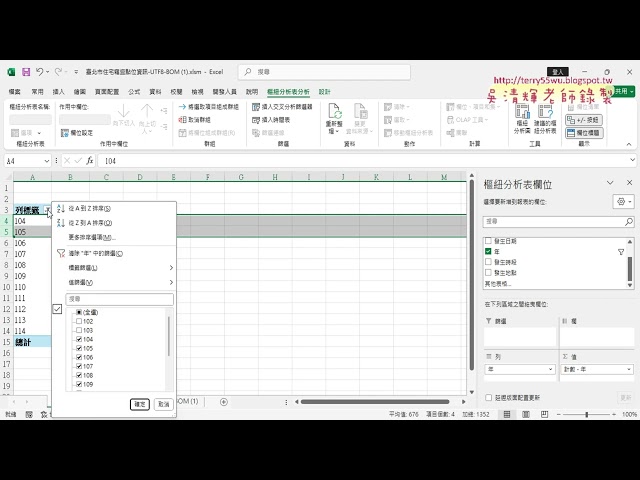Uncheck the 105 filter item

coord(79,348)
